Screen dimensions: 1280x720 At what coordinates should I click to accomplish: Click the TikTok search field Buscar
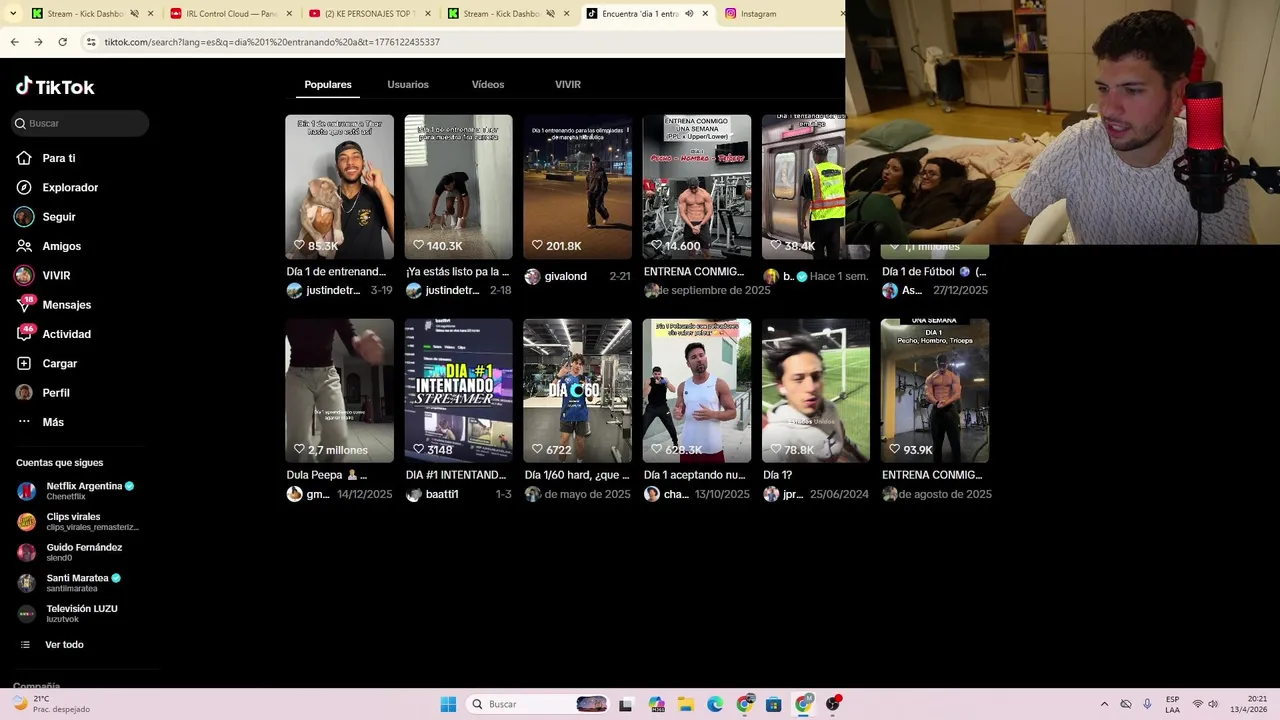click(80, 123)
